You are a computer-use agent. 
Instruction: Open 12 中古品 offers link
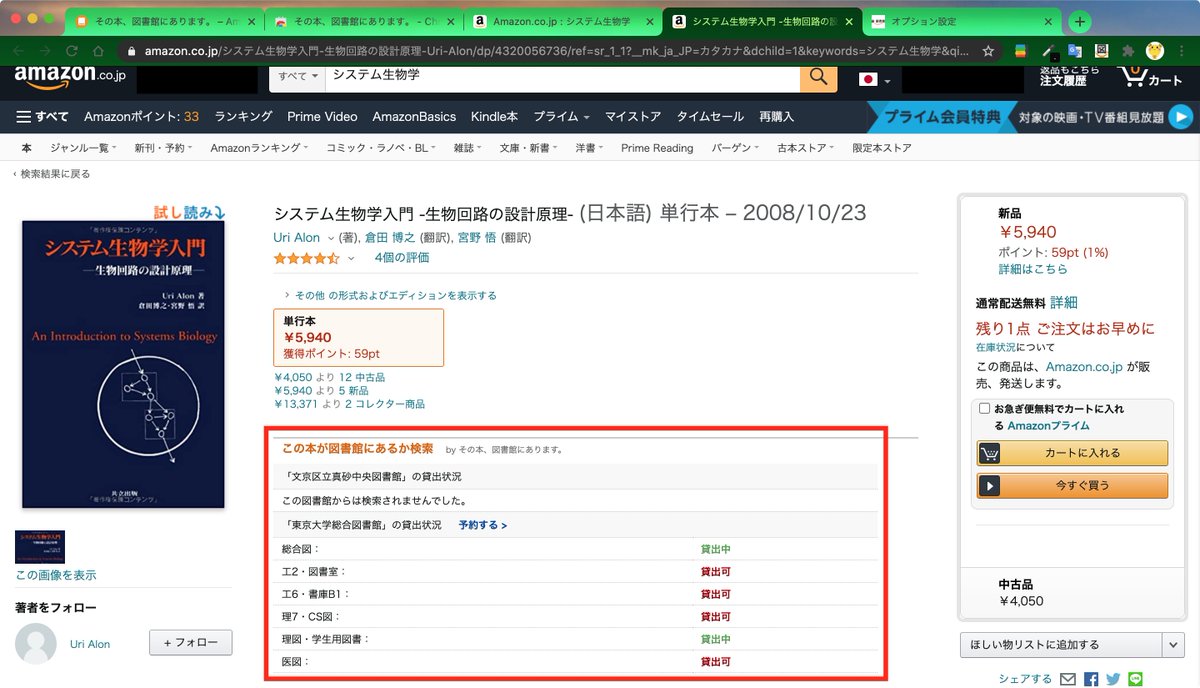(362, 377)
